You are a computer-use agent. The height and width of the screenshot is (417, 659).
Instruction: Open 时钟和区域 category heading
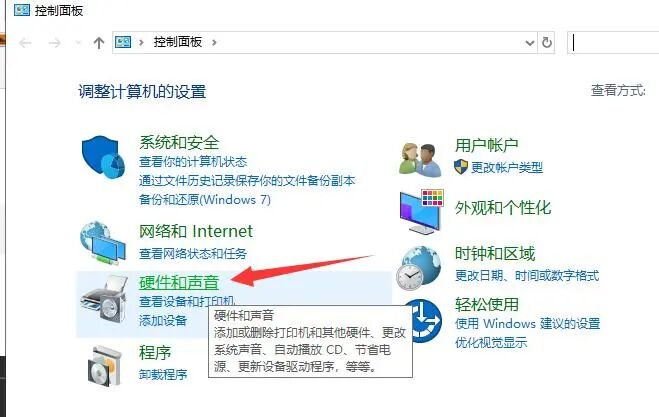point(495,253)
